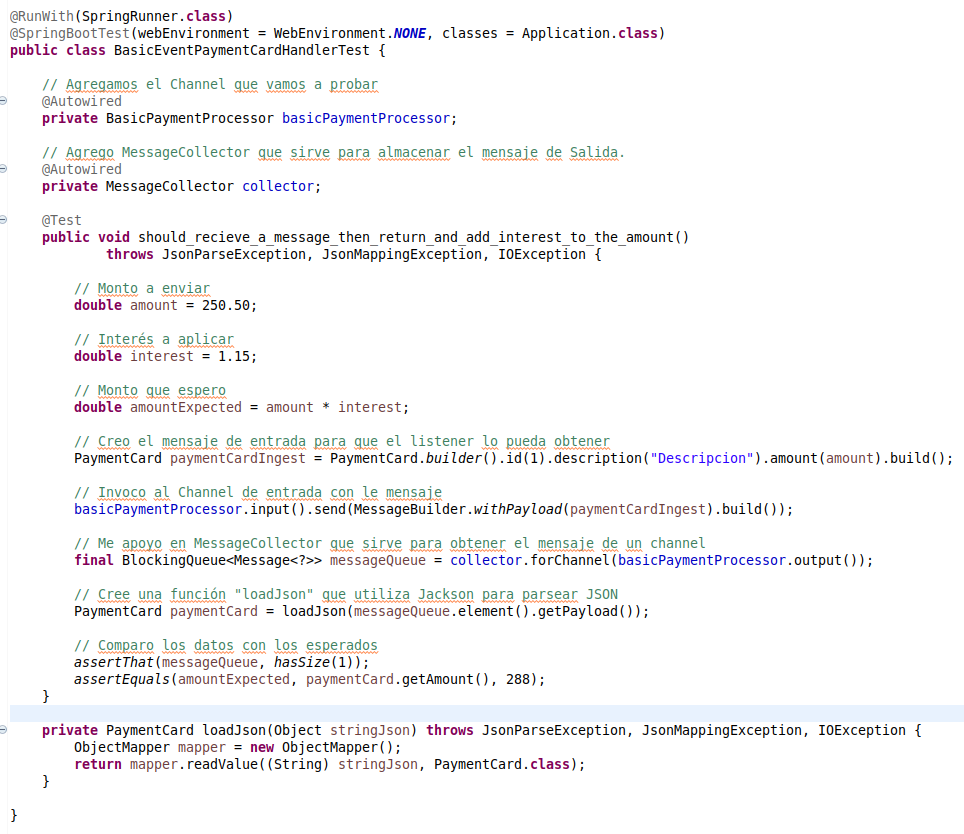Click the value 1.15
This screenshot has width=964, height=834.
234,356
